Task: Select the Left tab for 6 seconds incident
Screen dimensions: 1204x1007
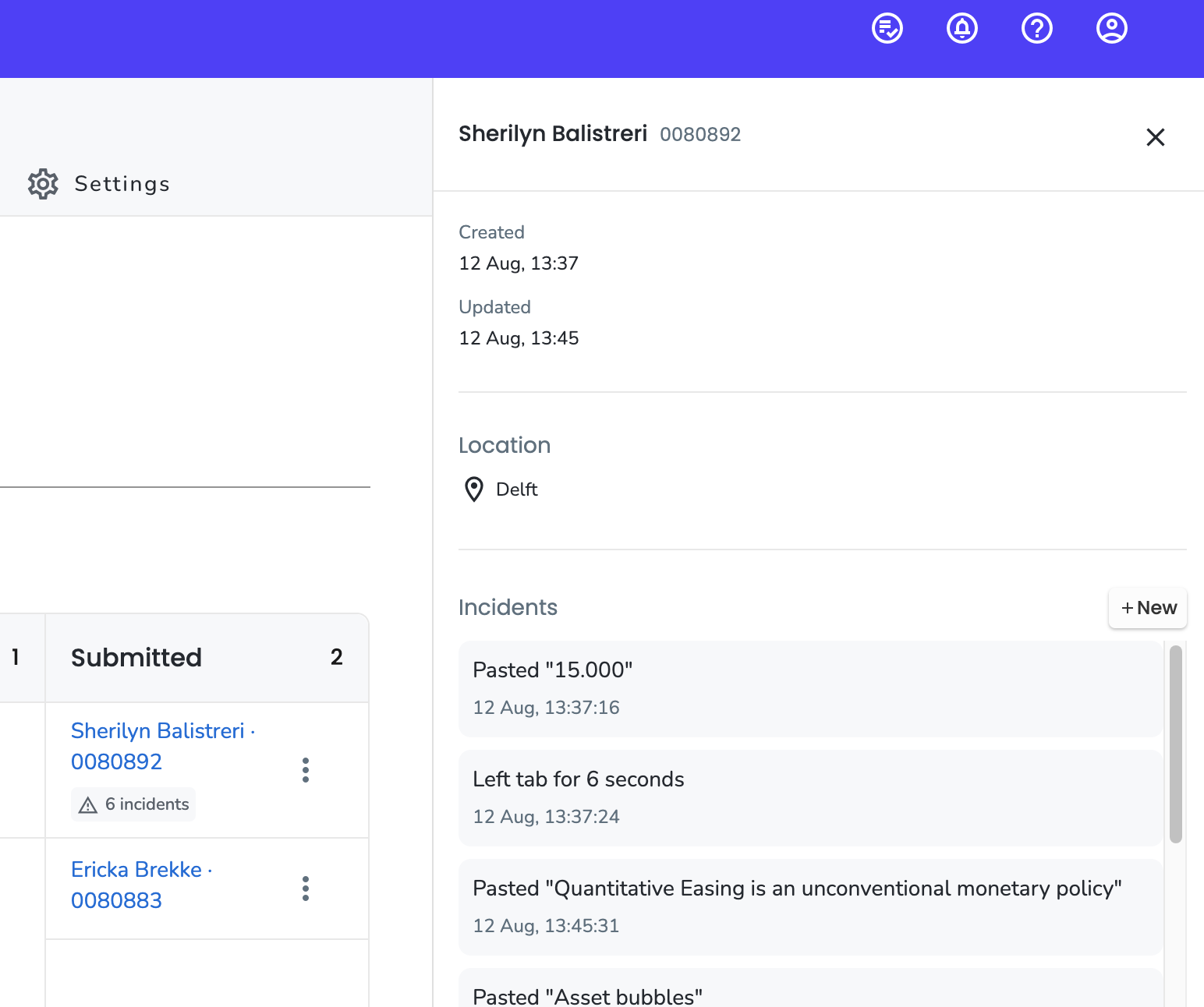Action: pyautogui.click(x=810, y=798)
